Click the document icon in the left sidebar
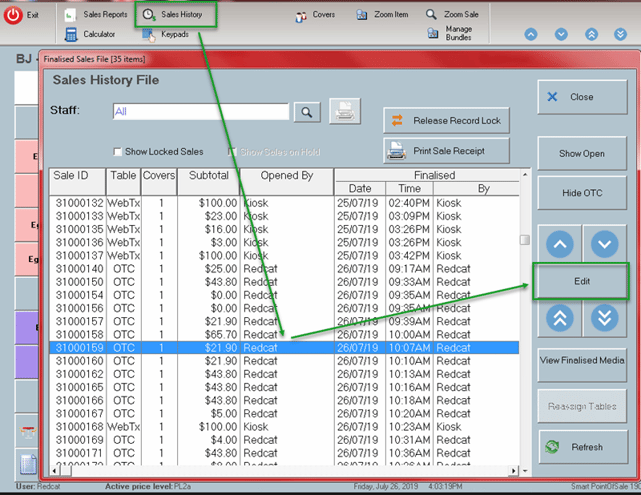This screenshot has height=495, width=641. coord(28,465)
